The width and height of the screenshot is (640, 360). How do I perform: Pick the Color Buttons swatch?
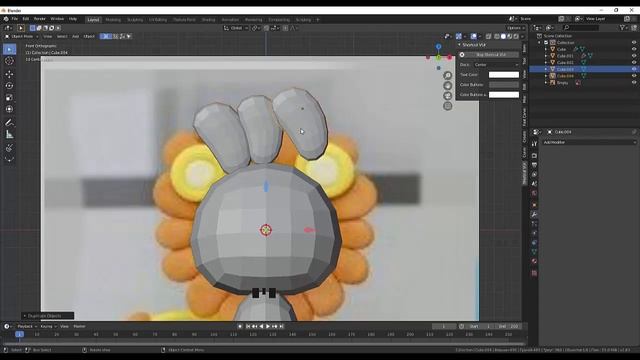pos(504,85)
